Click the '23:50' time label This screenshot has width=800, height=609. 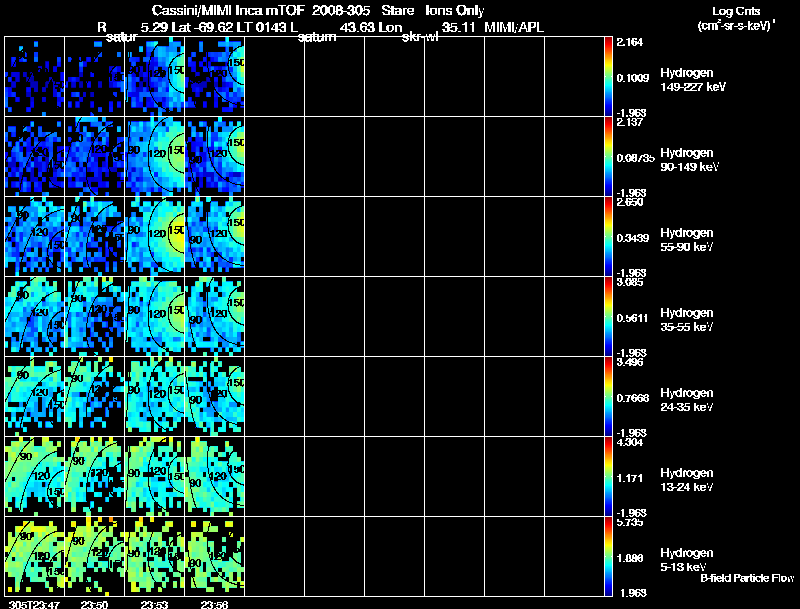pos(94,605)
